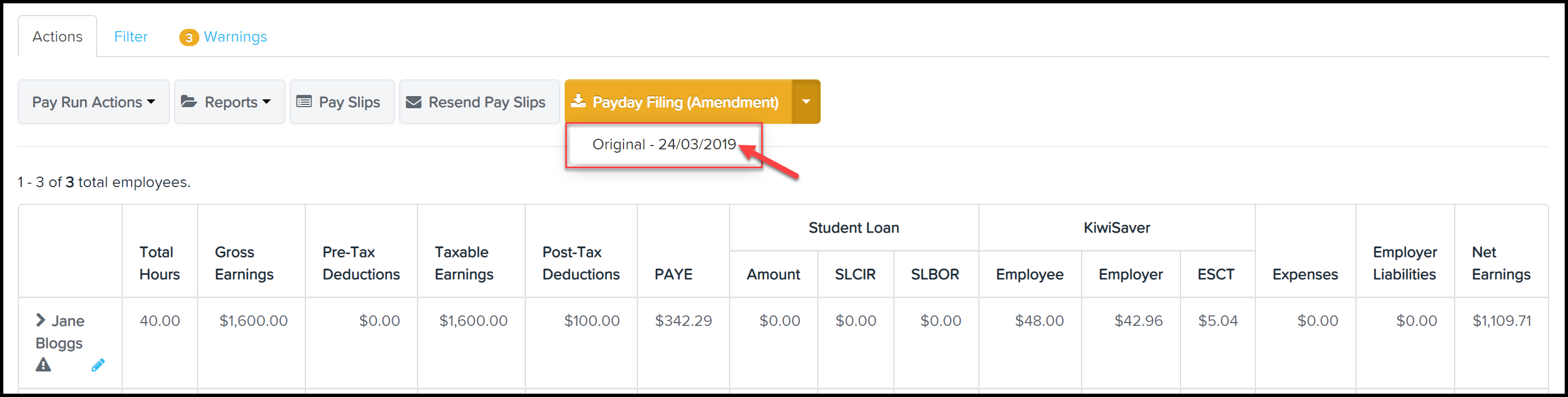Select the Actions tab
The height and width of the screenshot is (397, 1568).
(57, 37)
